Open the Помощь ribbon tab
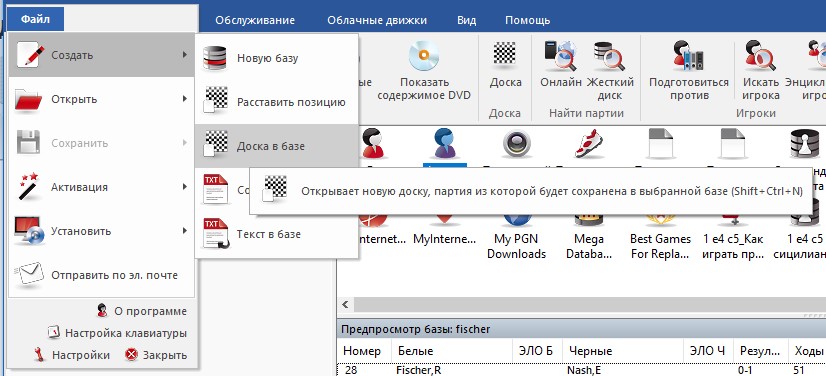 527,21
